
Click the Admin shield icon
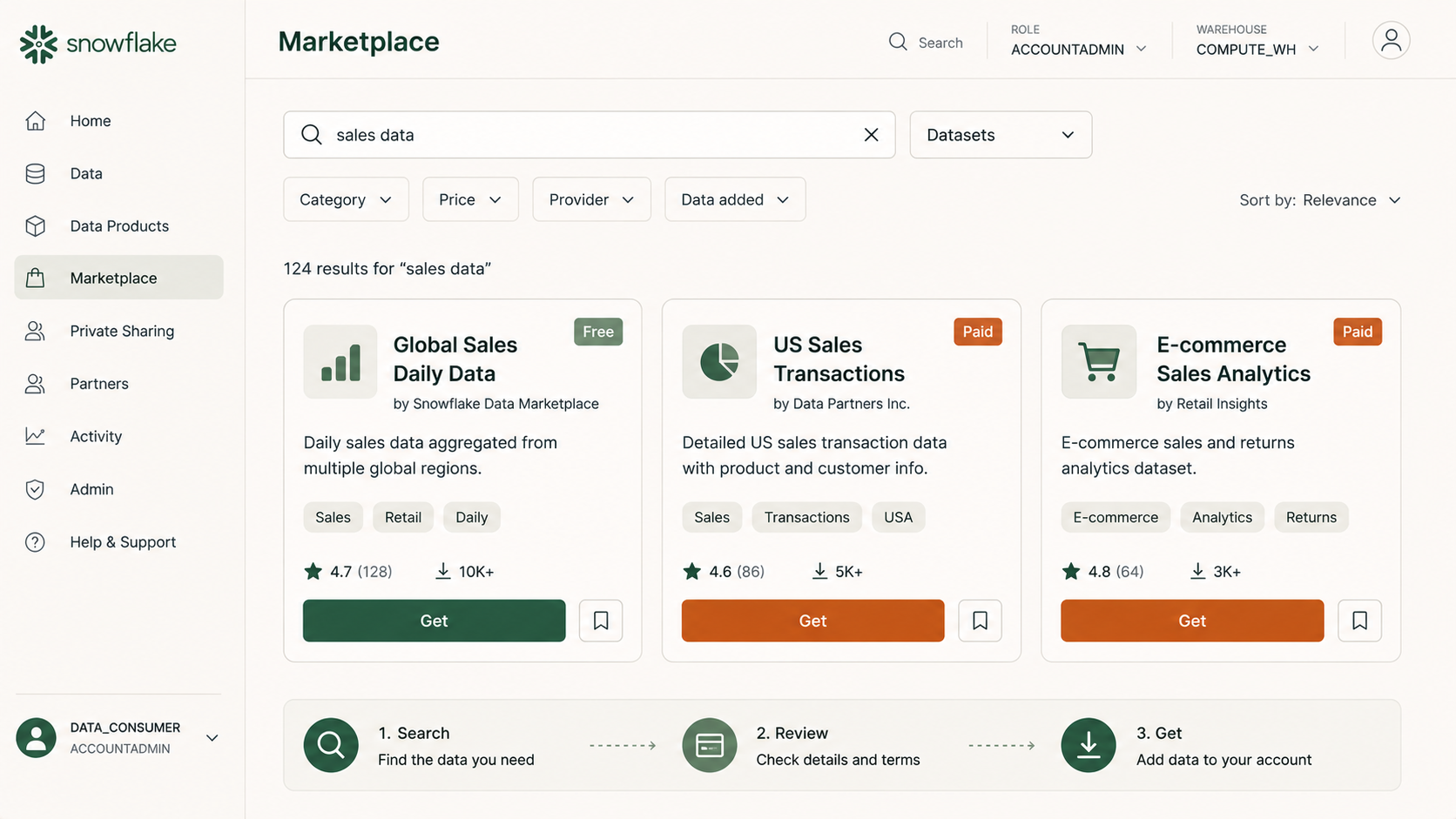pyautogui.click(x=35, y=489)
